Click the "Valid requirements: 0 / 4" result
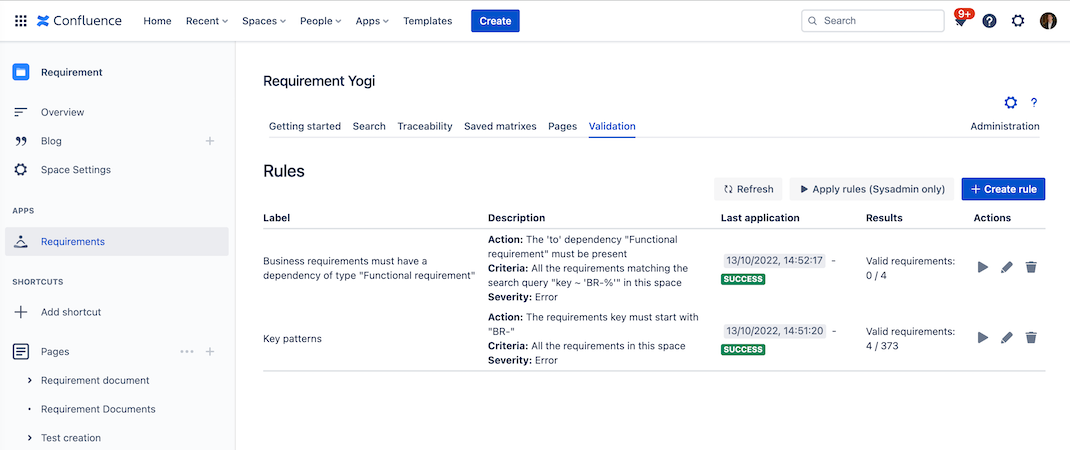This screenshot has width=1070, height=450. click(x=910, y=268)
